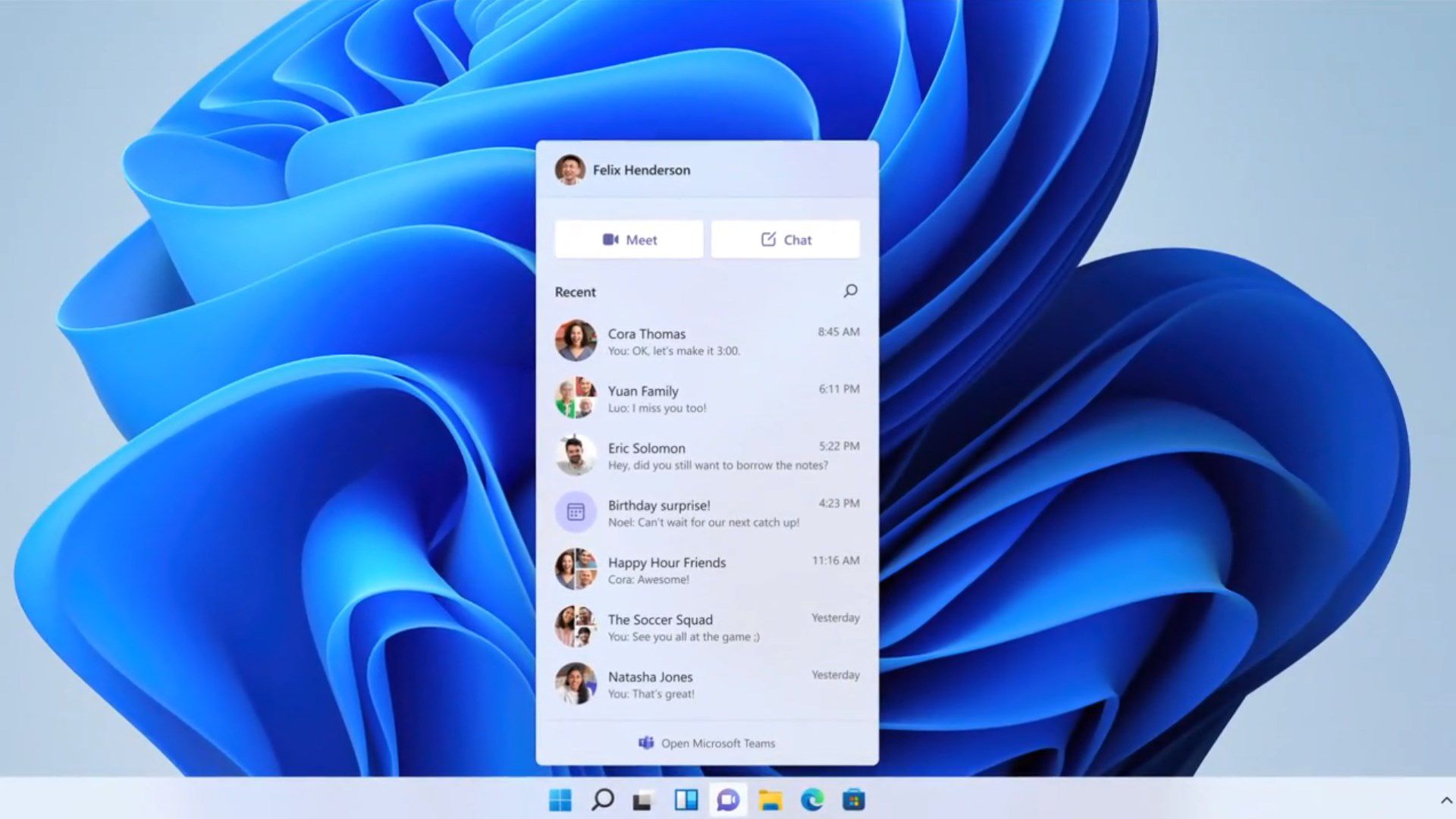
Task: Open Microsoft Teams full application
Action: pyautogui.click(x=707, y=742)
